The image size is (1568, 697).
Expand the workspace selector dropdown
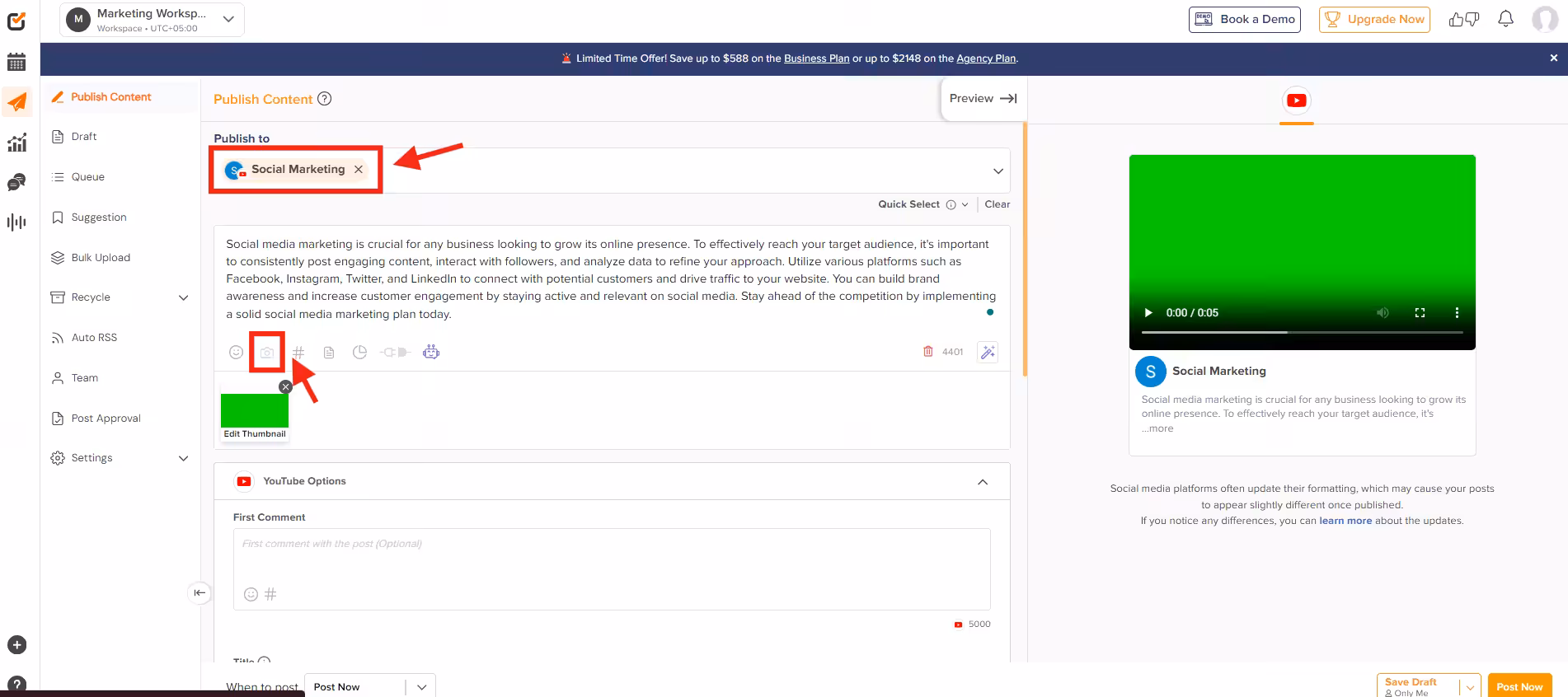tap(228, 19)
